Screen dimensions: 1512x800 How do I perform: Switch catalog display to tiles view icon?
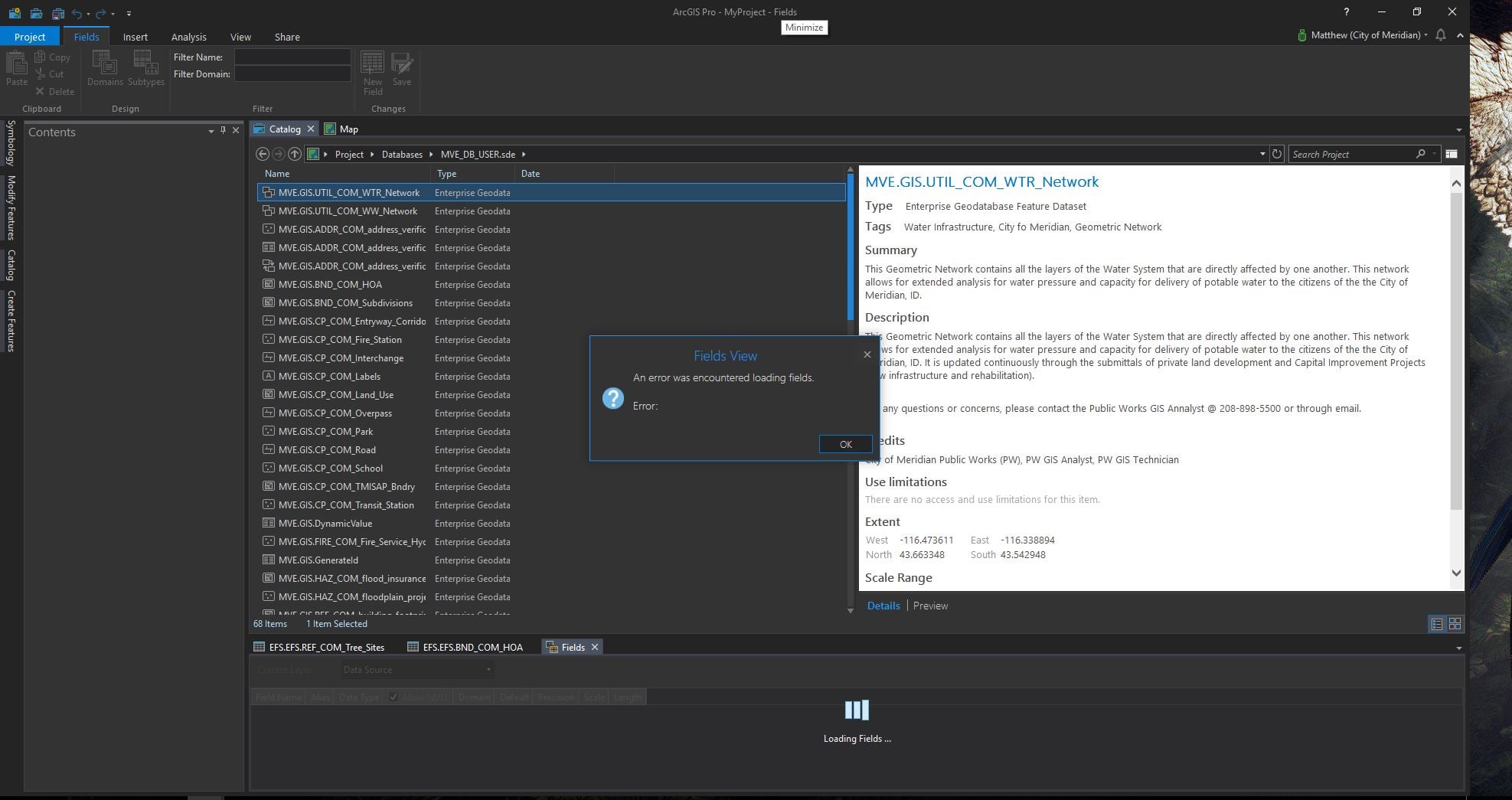(x=1455, y=624)
